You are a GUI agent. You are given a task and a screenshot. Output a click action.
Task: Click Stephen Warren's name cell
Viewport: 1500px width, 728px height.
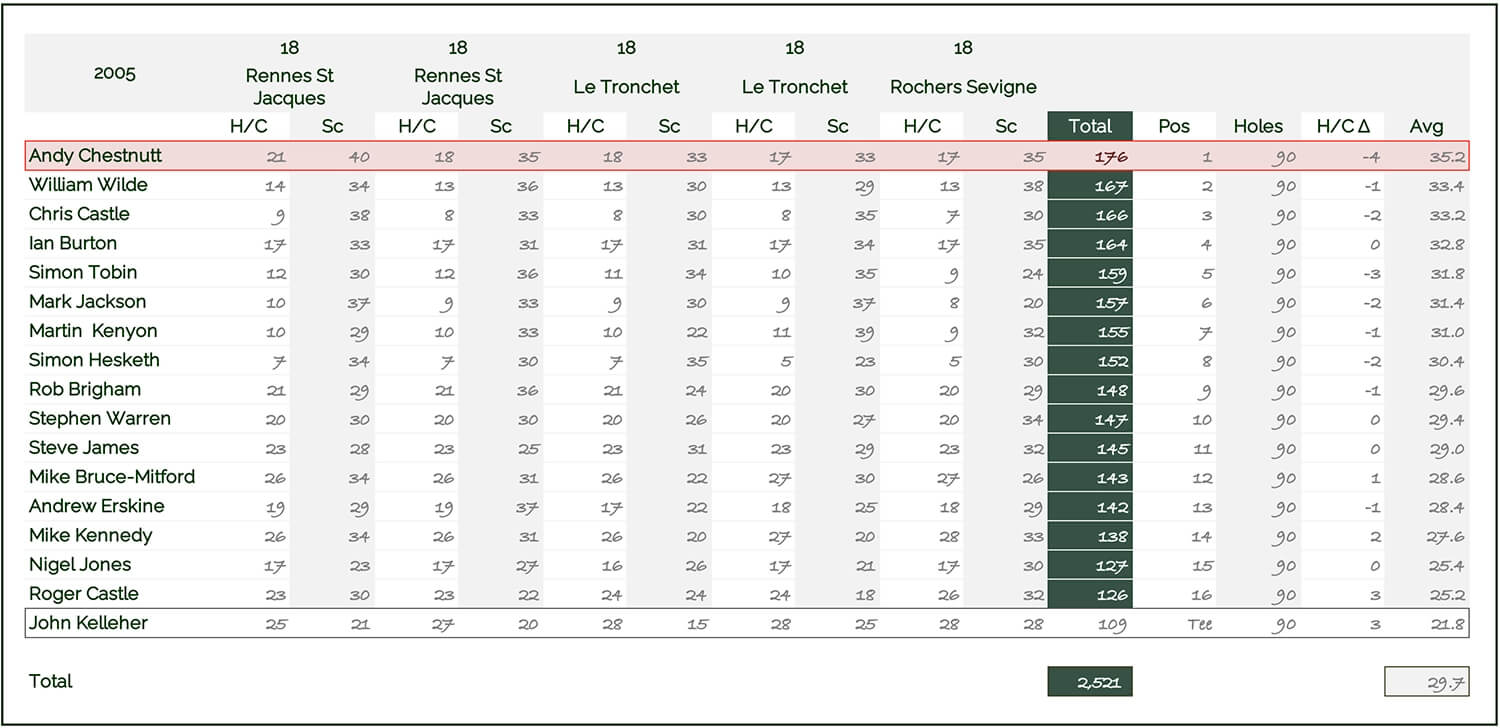click(100, 418)
